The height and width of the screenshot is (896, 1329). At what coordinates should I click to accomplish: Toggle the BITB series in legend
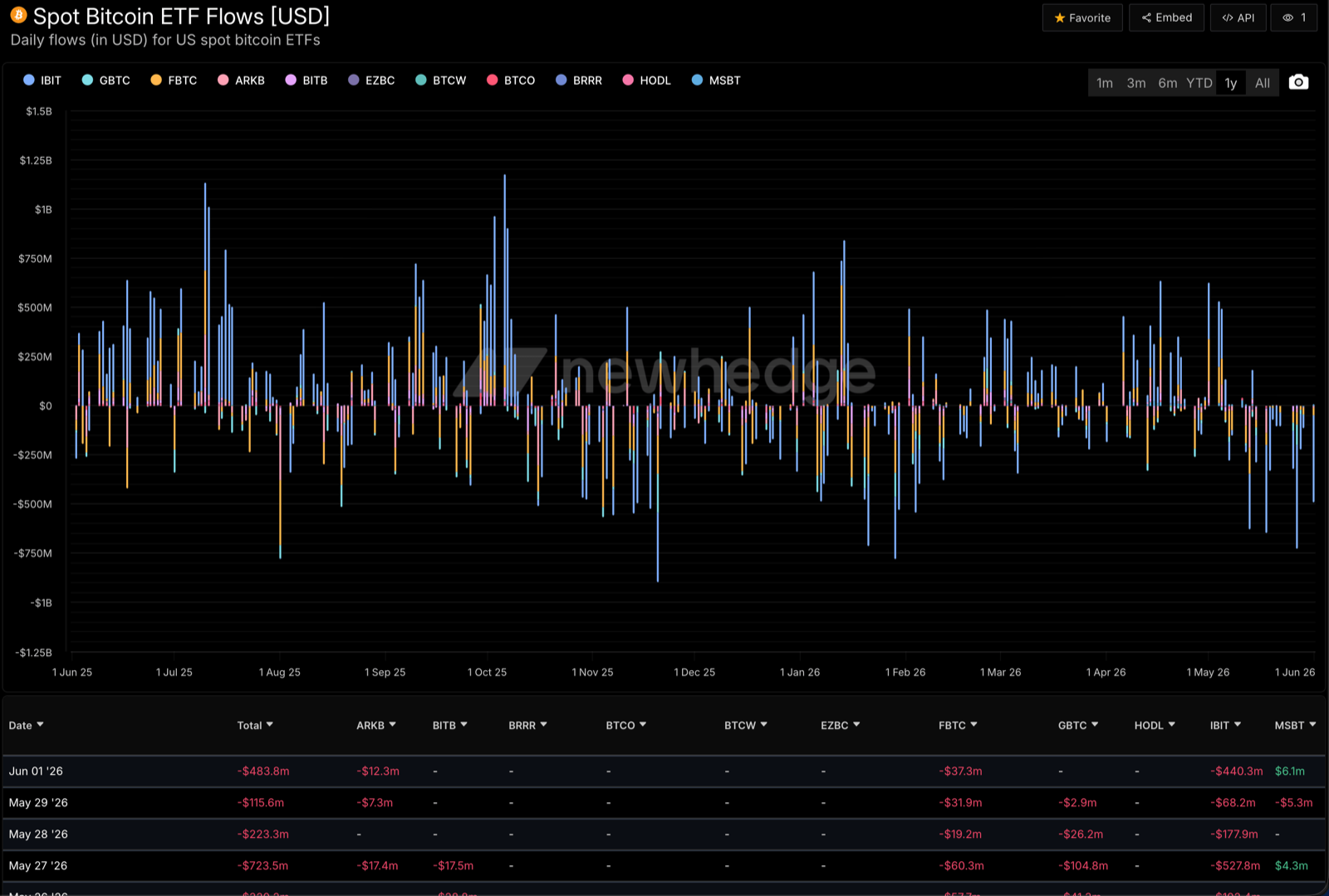(307, 81)
